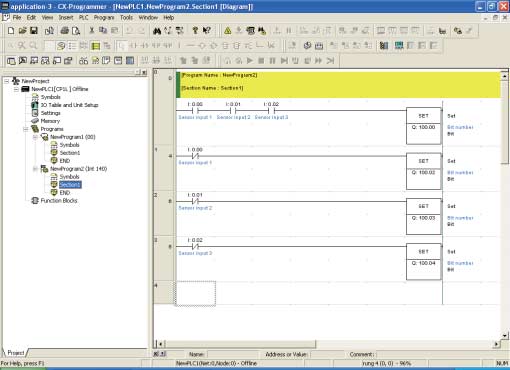The width and height of the screenshot is (510, 370).
Task: Click the magnifier zoom icon in second toolbar row
Action: 33,46
